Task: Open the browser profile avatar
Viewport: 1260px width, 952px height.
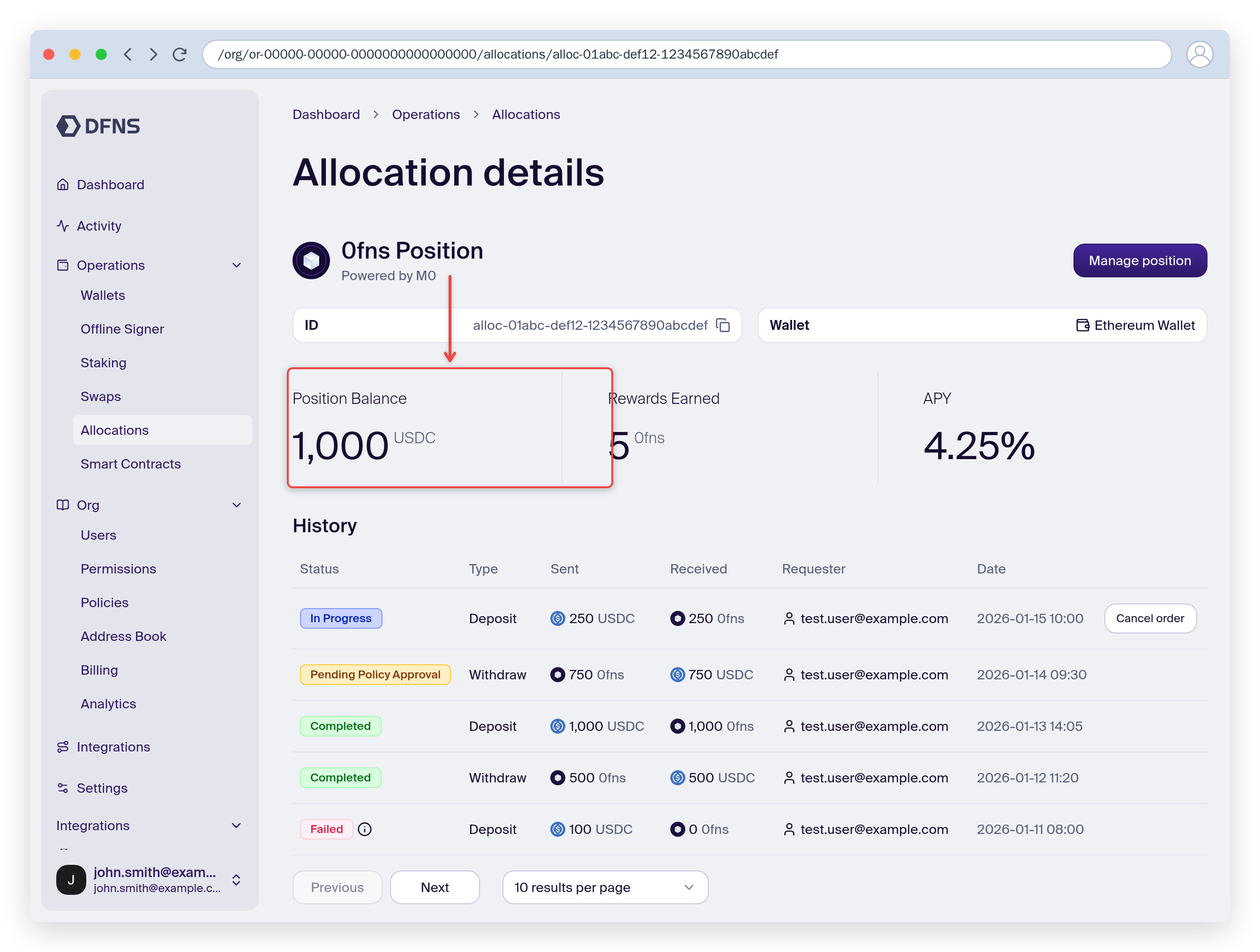Action: (x=1199, y=55)
